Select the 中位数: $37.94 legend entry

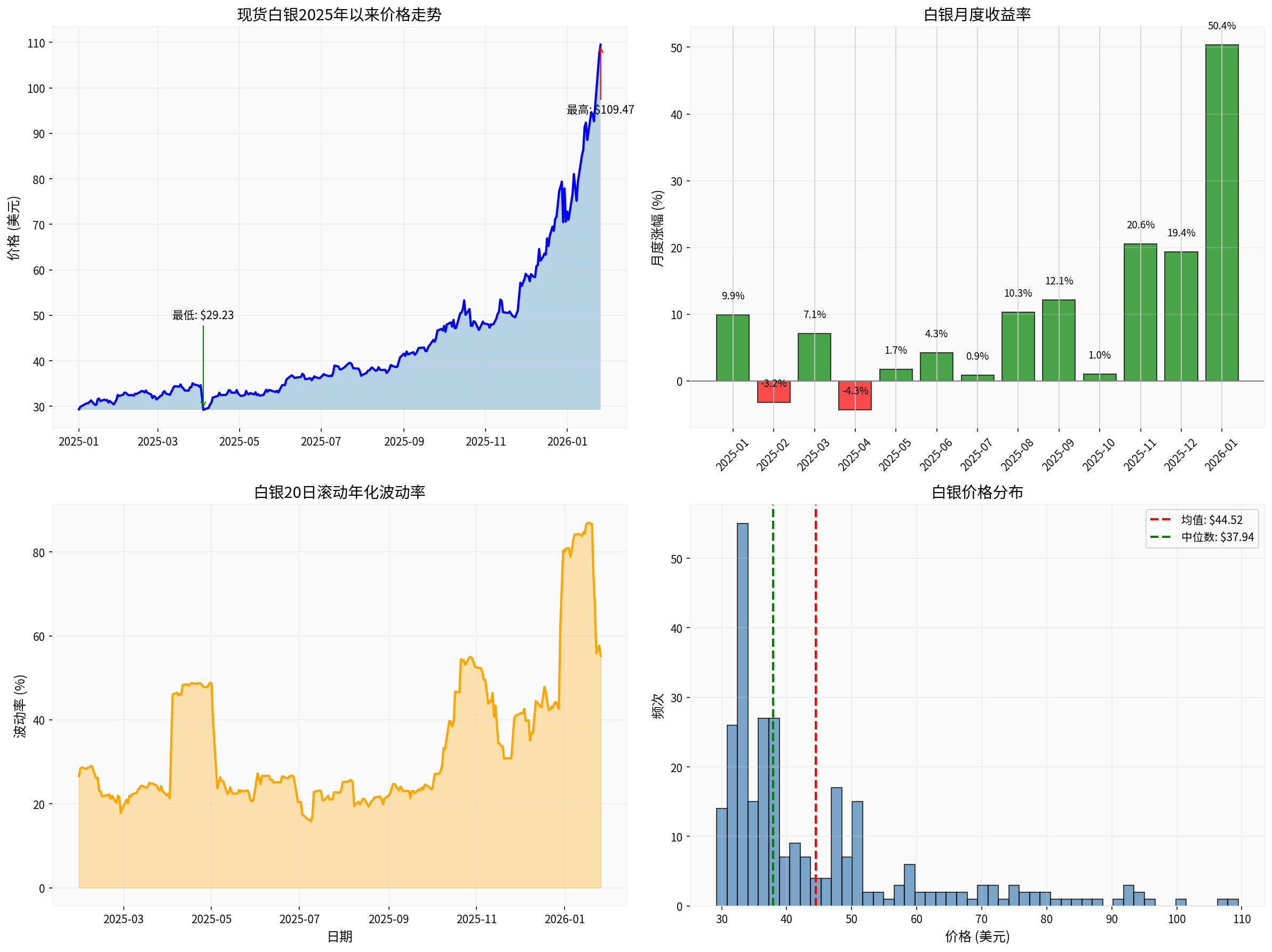tap(1205, 536)
